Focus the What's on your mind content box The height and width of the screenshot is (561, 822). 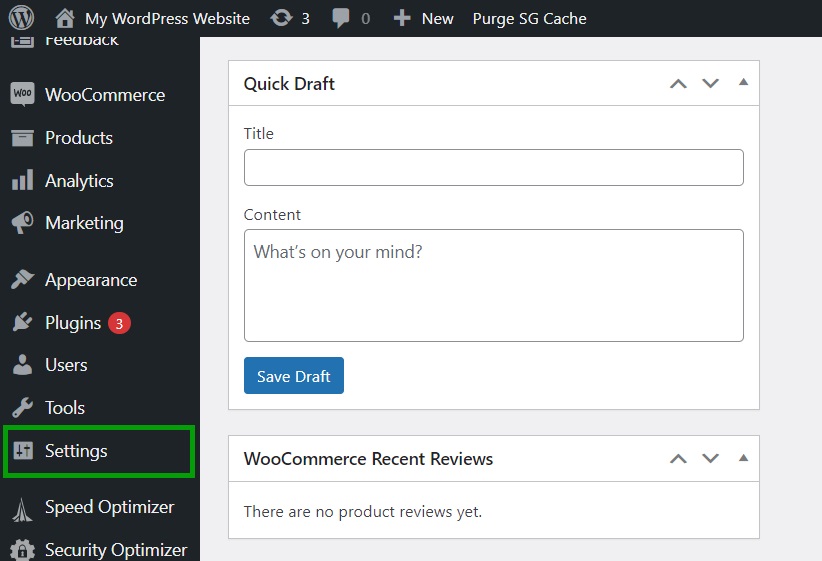[x=493, y=285]
